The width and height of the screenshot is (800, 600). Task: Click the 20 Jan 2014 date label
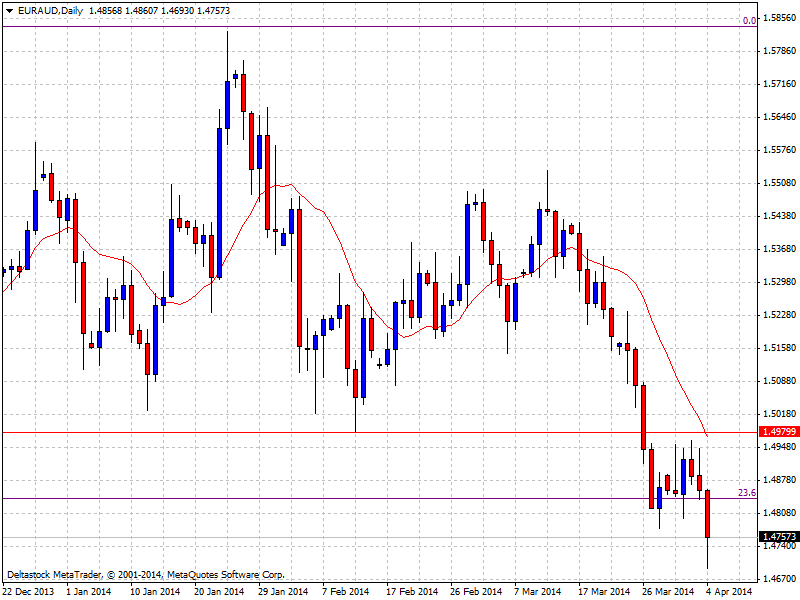pos(219,592)
